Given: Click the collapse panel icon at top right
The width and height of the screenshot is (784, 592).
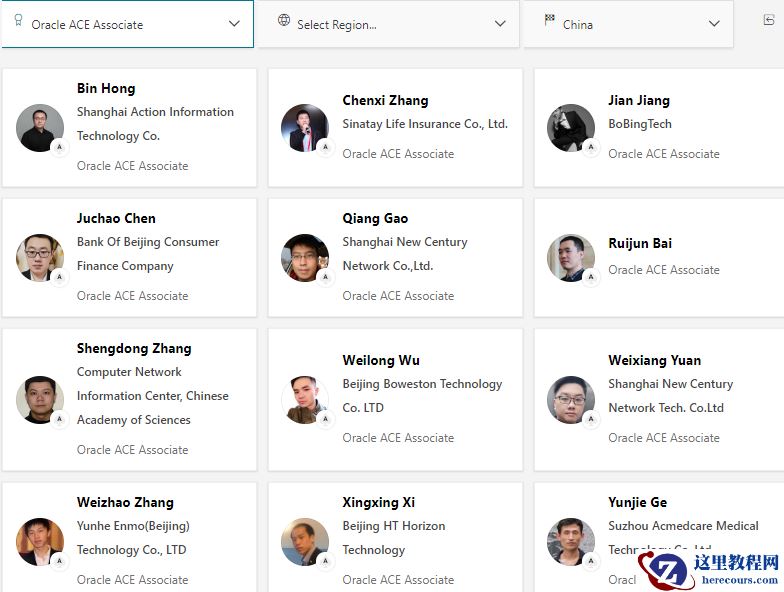Looking at the screenshot, I should point(768,21).
